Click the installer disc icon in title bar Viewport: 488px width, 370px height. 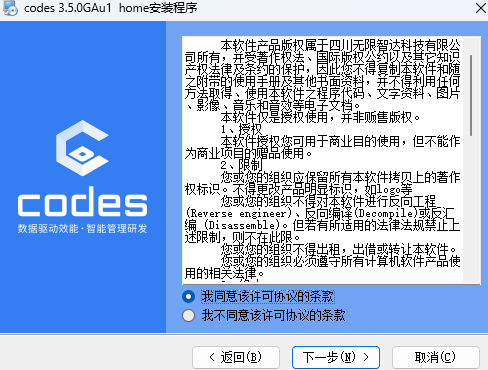[x=10, y=8]
